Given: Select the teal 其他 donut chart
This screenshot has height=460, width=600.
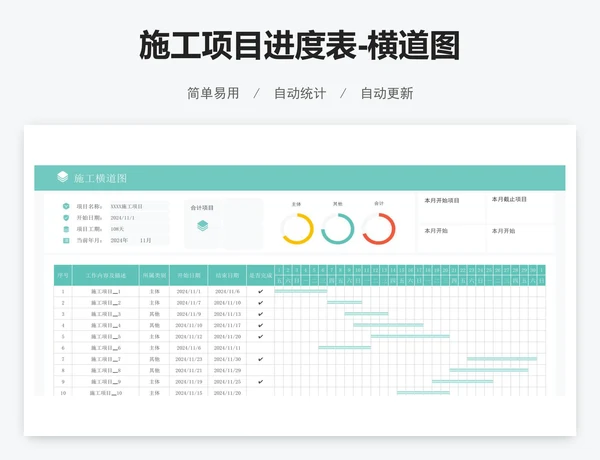Looking at the screenshot, I should 338,228.
